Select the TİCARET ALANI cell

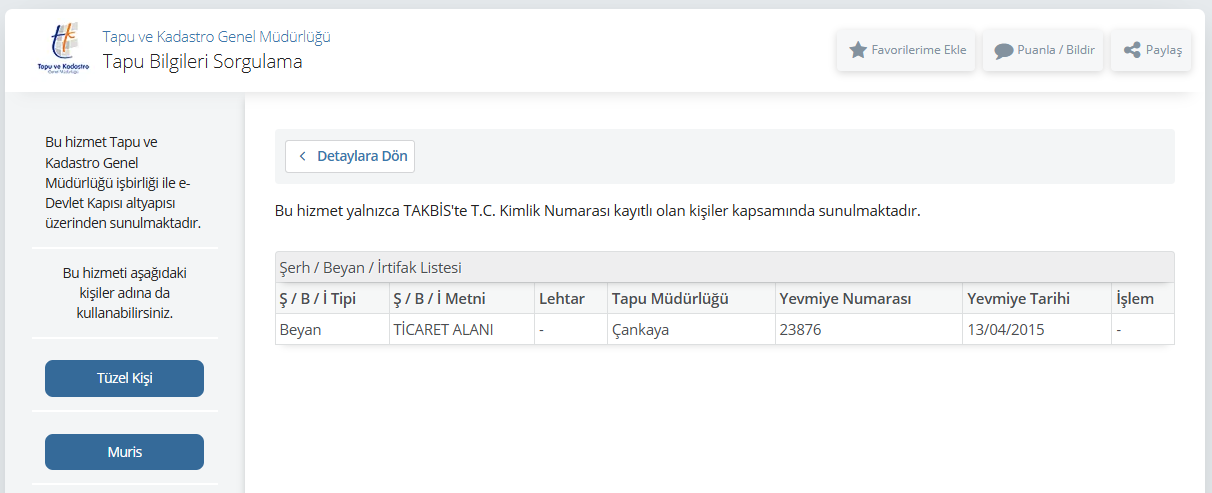click(x=443, y=330)
